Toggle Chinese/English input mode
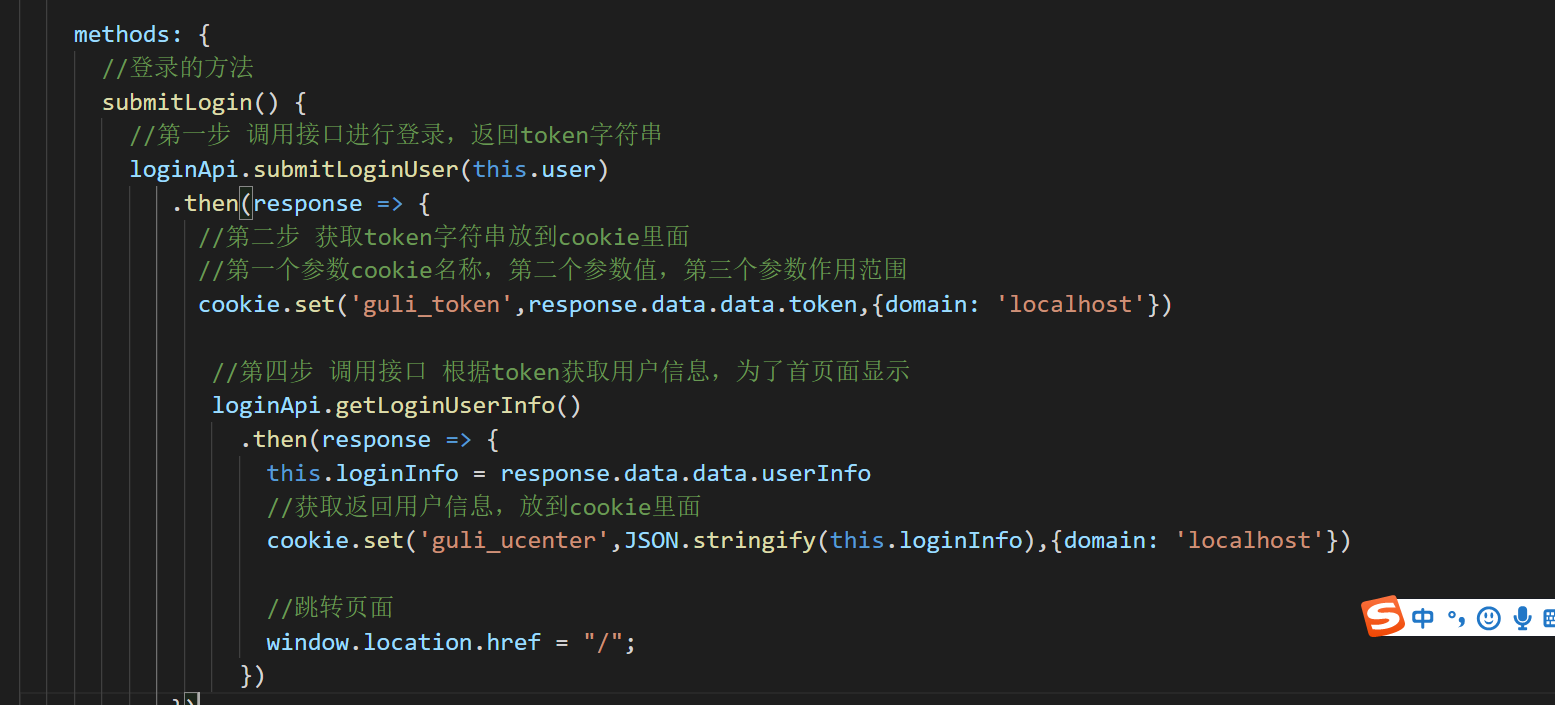1555x705 pixels. pos(1423,618)
